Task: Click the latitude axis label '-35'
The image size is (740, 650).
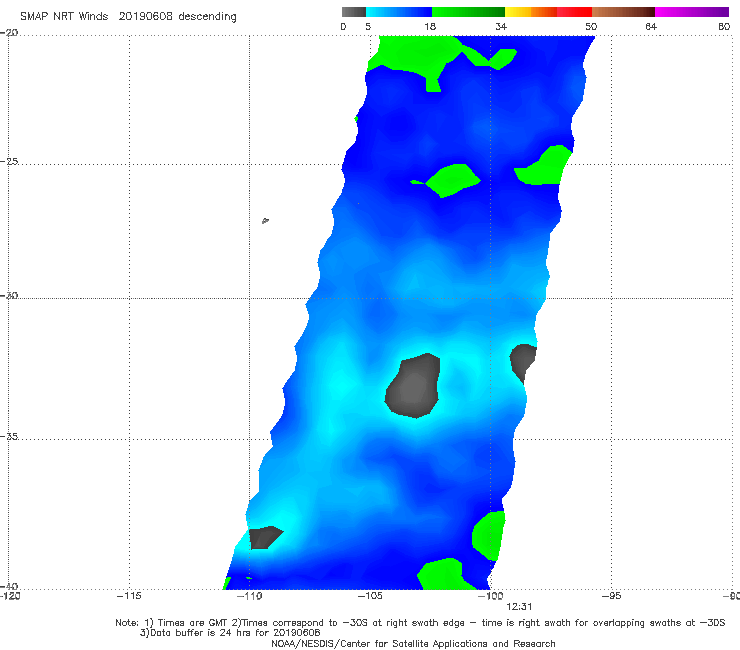Action: (9, 436)
